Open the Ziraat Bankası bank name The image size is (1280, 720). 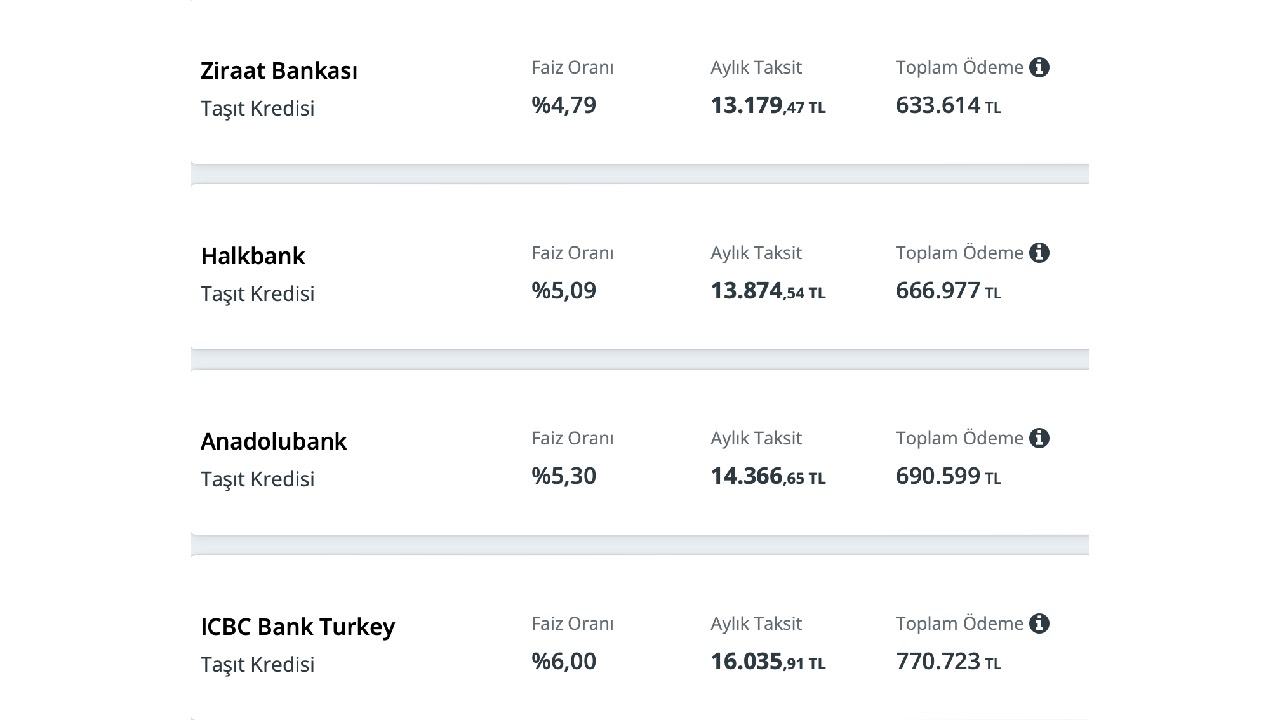279,71
